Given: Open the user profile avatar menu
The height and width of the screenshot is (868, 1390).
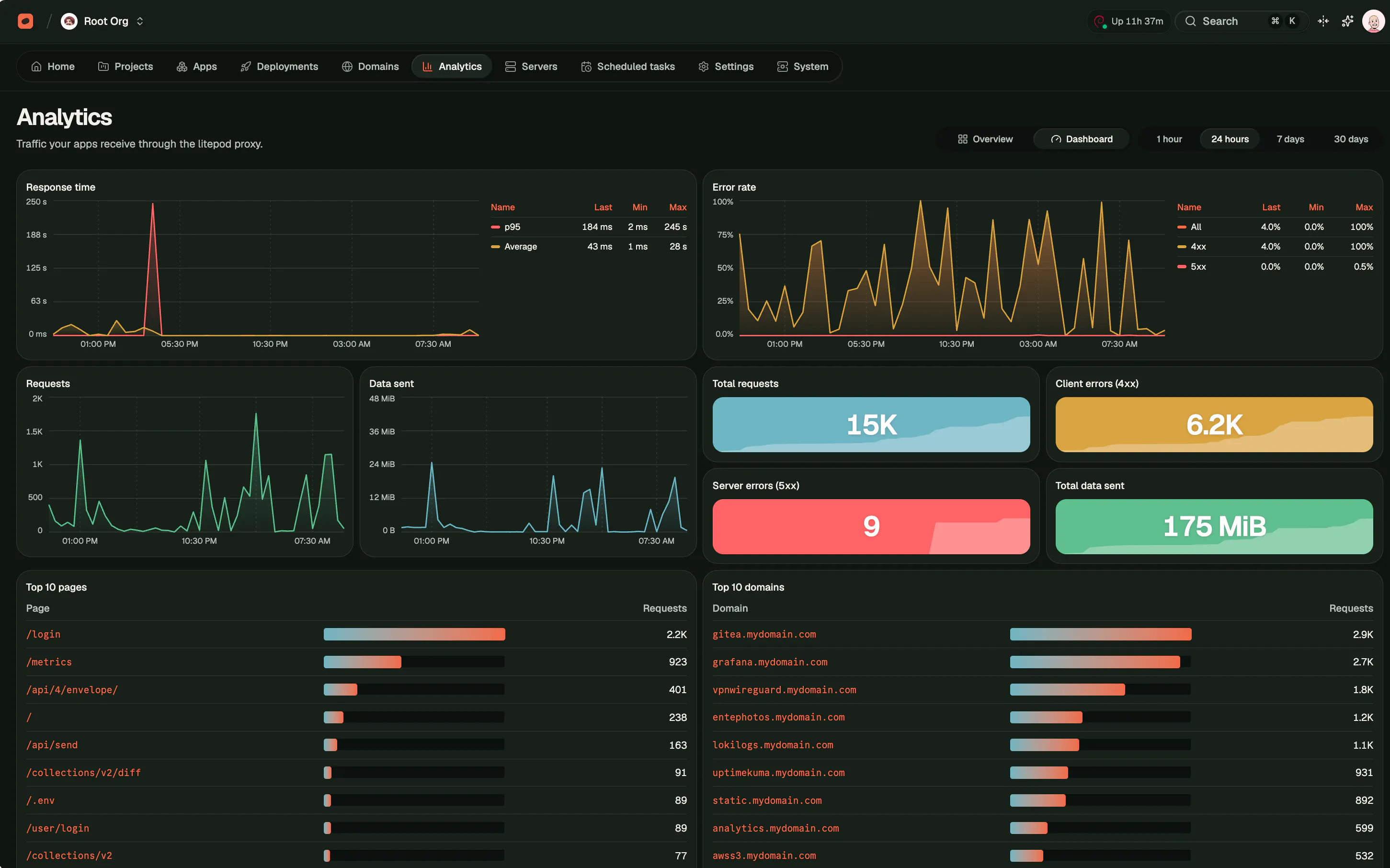Looking at the screenshot, I should [x=1373, y=21].
